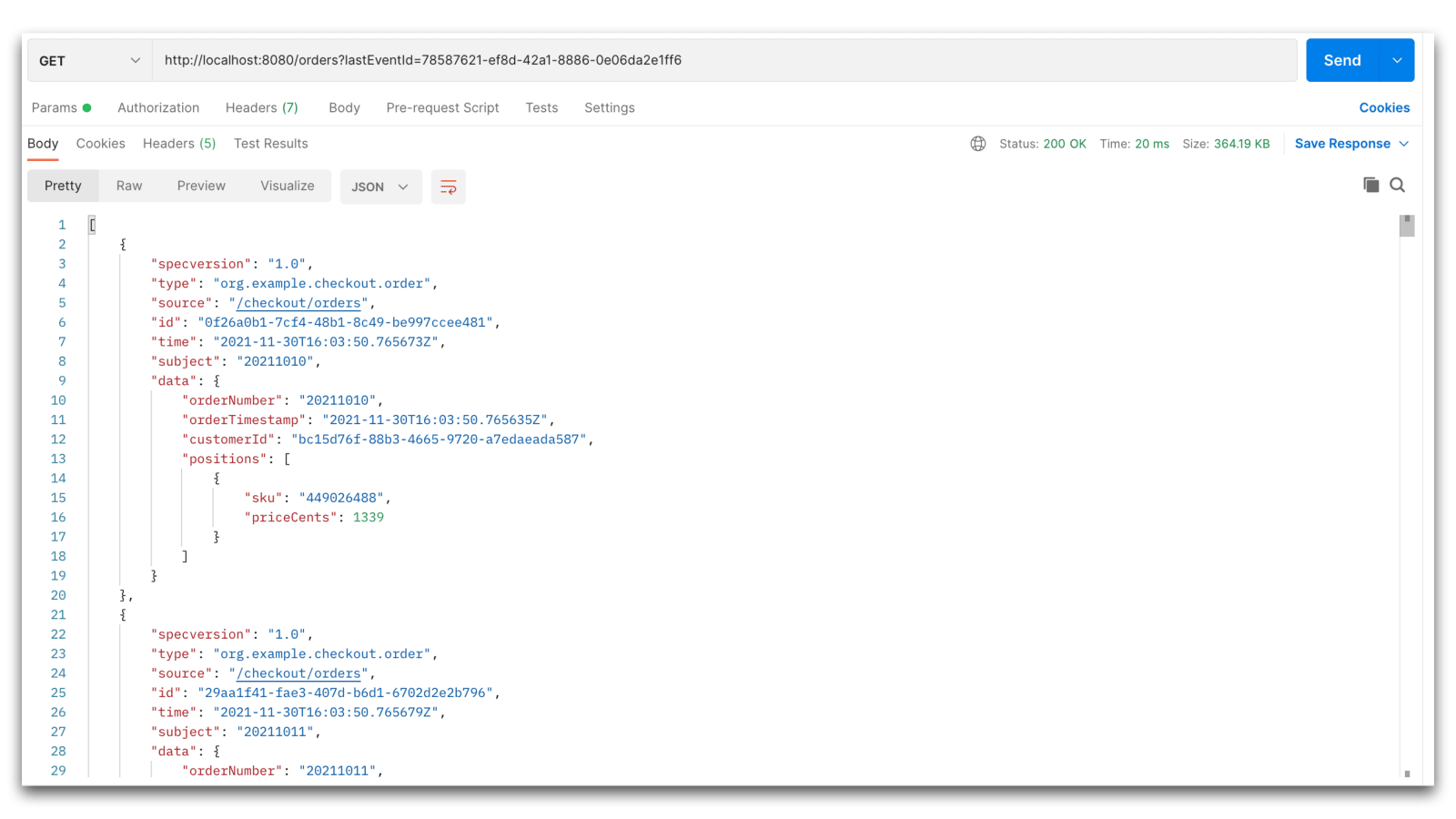Click customerId value on line 12

point(439,440)
